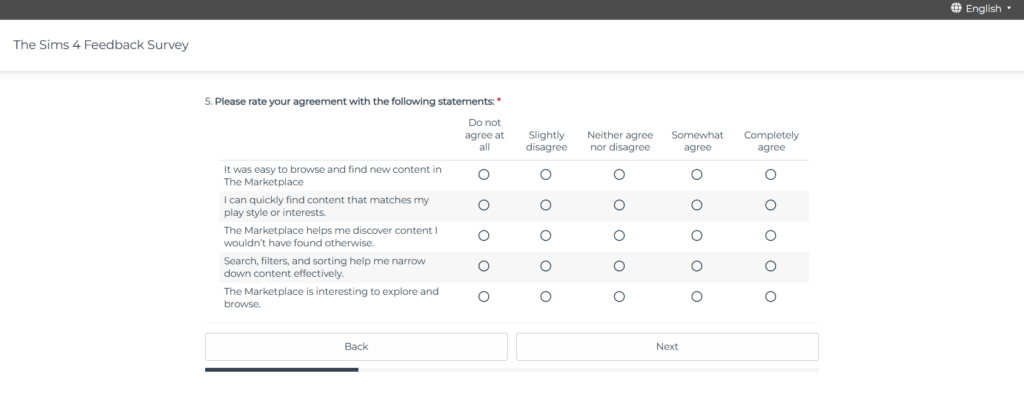Select 'Do not agree at all' for search, filters row
The height and width of the screenshot is (406, 1024).
pyautogui.click(x=484, y=266)
